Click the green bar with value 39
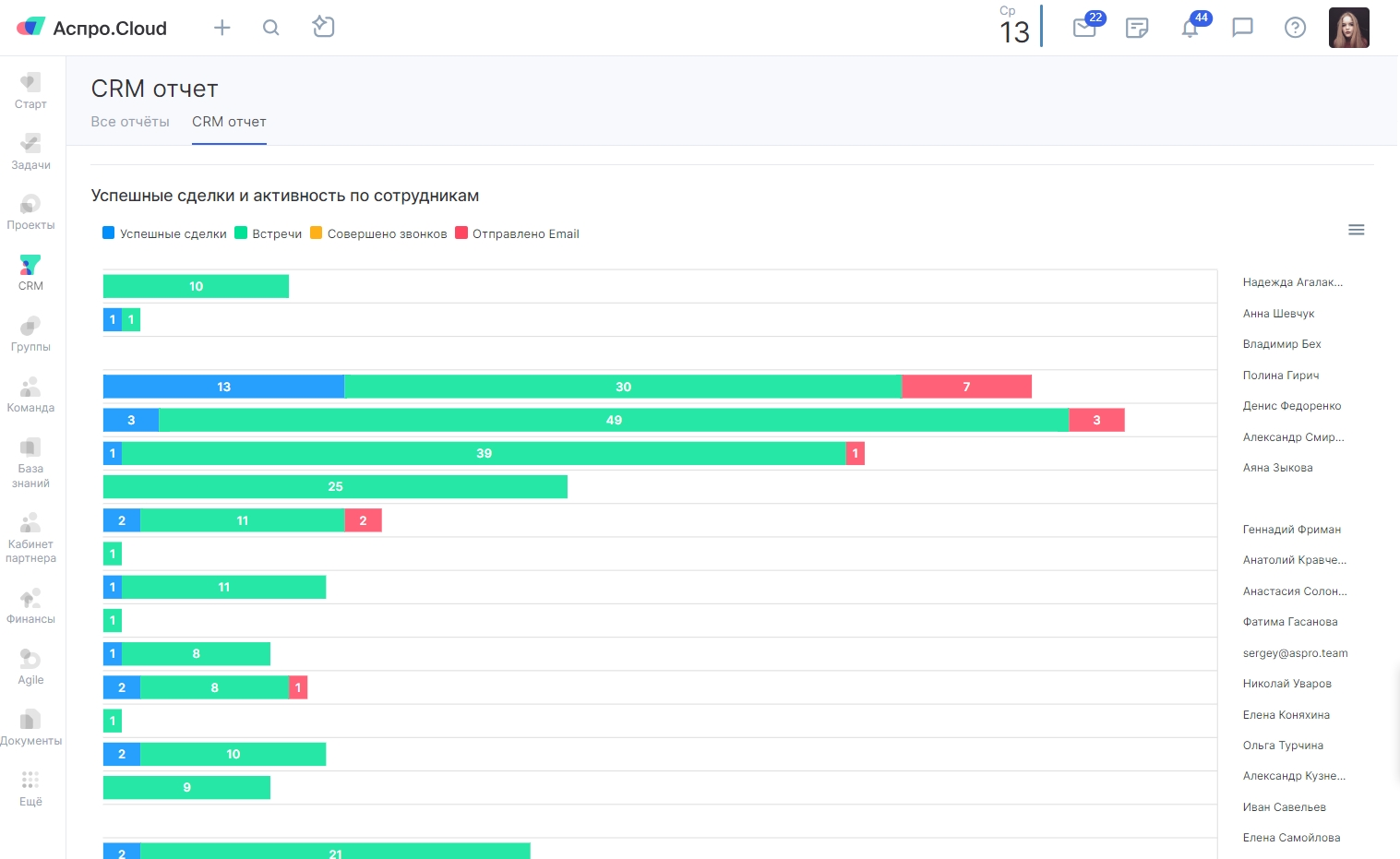The width and height of the screenshot is (1400, 859). 484,453
